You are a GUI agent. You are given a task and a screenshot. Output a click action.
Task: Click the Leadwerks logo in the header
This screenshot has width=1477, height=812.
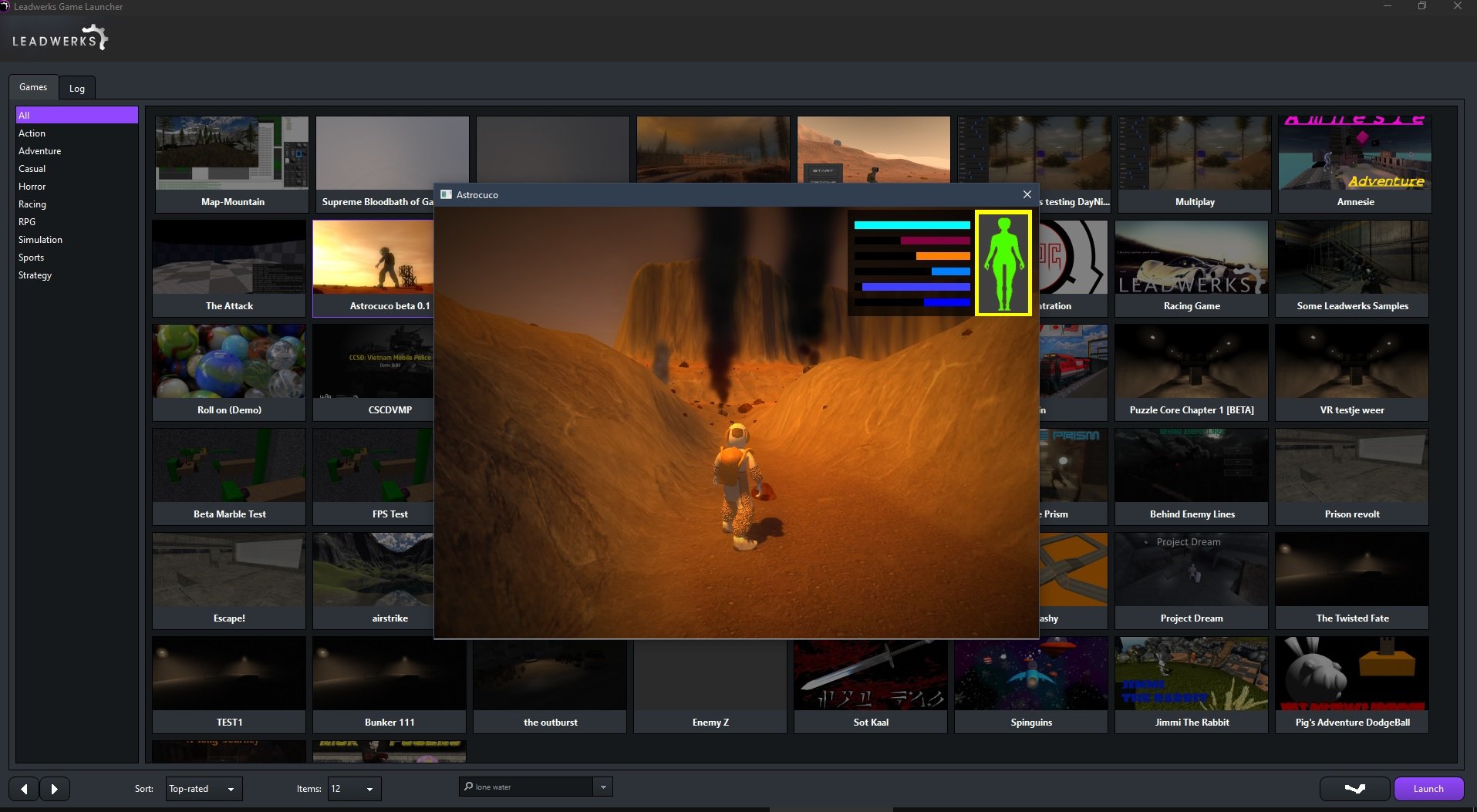coord(59,39)
